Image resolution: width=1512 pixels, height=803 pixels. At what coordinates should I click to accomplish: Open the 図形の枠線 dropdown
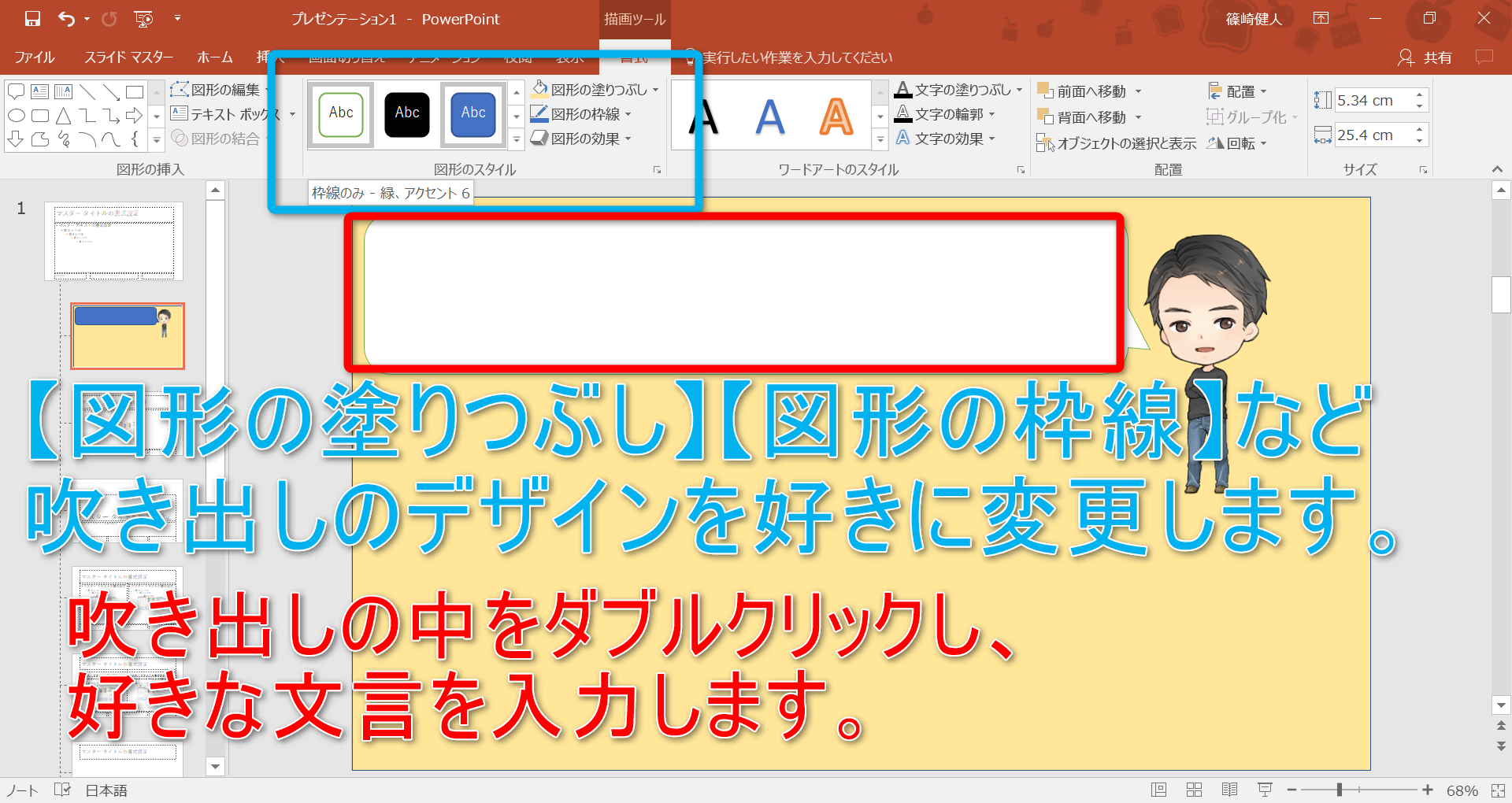click(628, 114)
